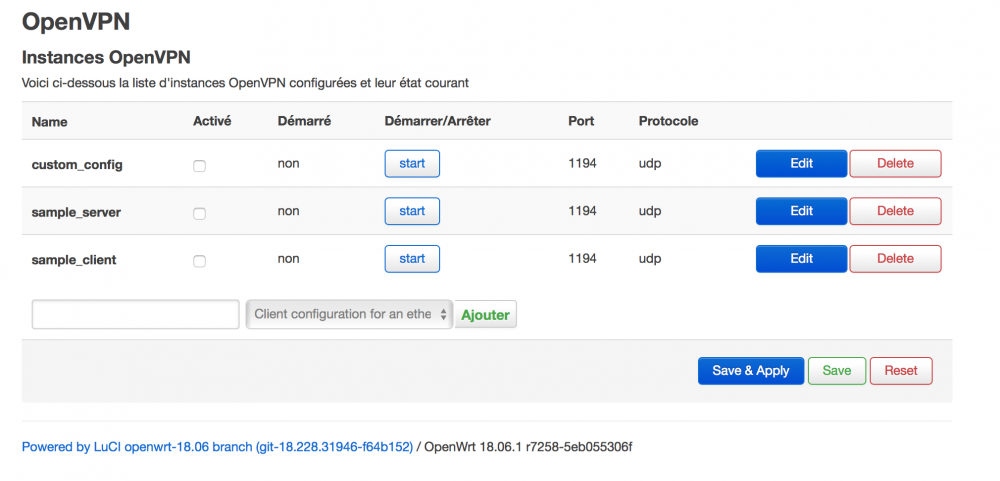
Task: Start the custom_config OpenVPN instance
Action: click(412, 163)
